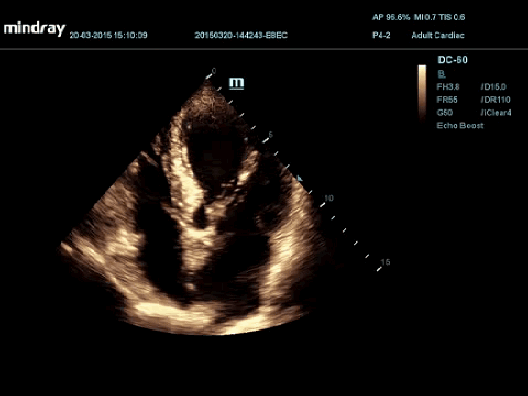Click the DC-60 model label
The image size is (528, 396).
pos(452,60)
